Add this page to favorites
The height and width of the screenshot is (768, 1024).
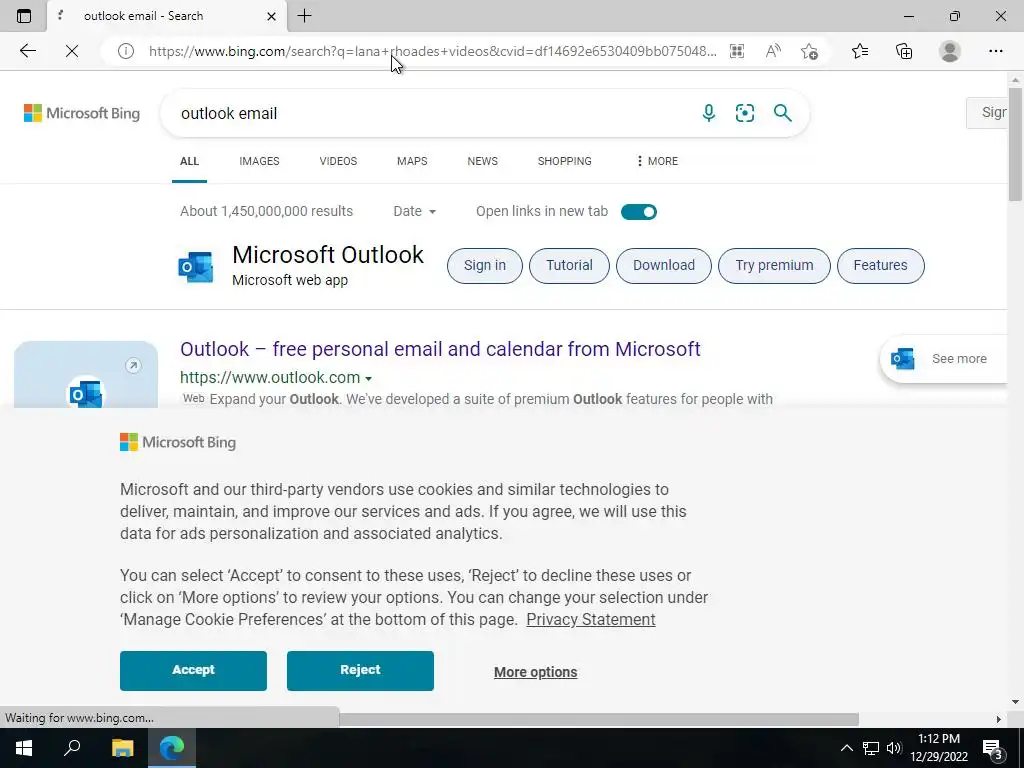click(x=809, y=52)
